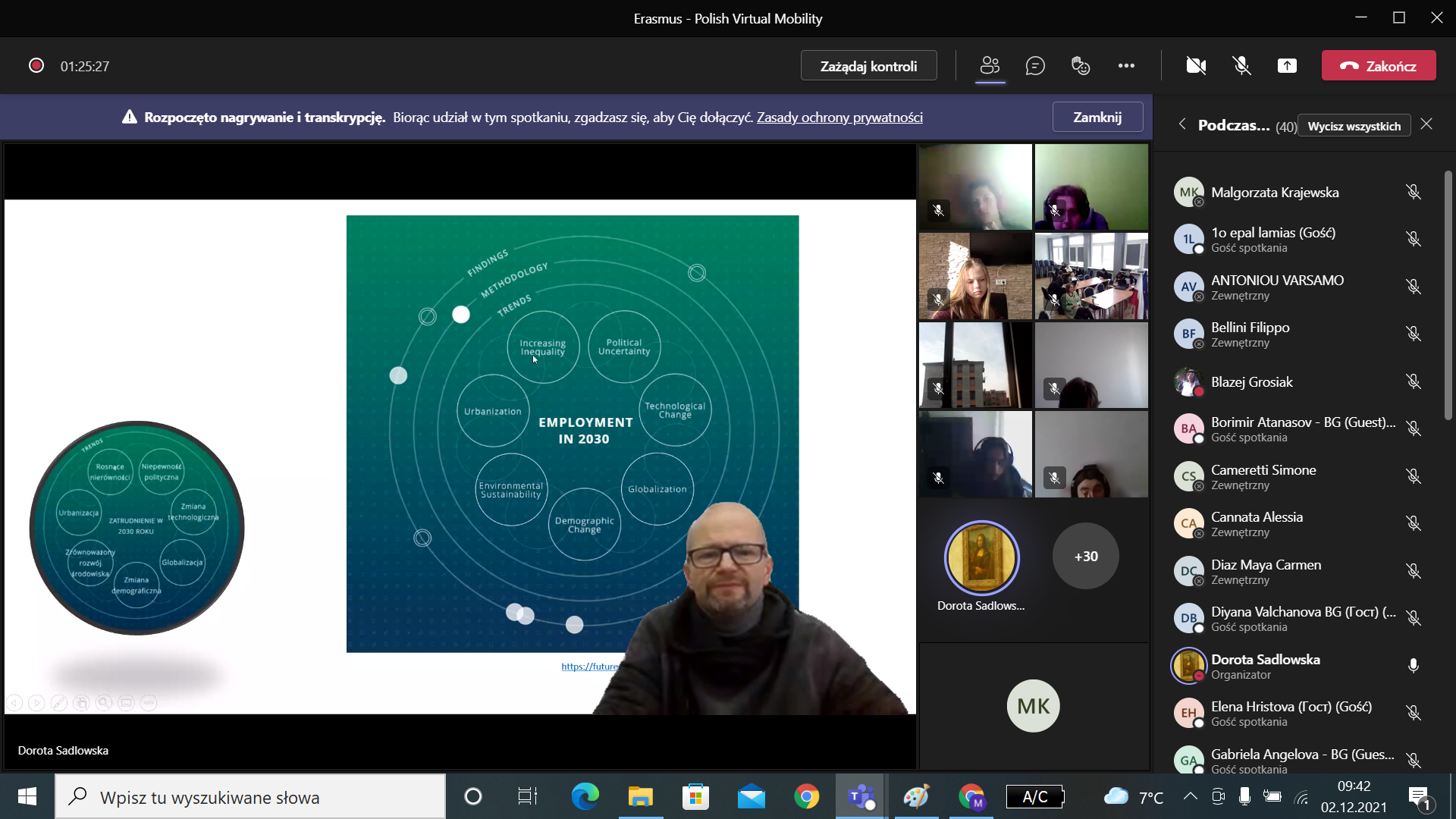Select participant Gabriela Angelova - BG
This screenshot has width=1456, height=819.
click(x=1298, y=761)
